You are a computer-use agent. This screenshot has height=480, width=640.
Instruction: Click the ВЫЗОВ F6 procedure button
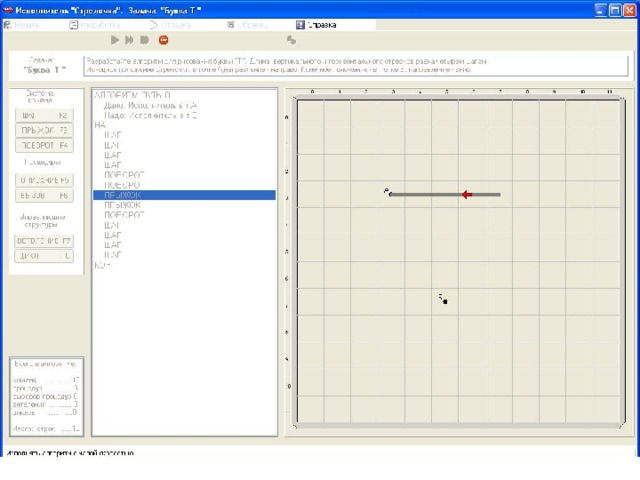coord(44,195)
